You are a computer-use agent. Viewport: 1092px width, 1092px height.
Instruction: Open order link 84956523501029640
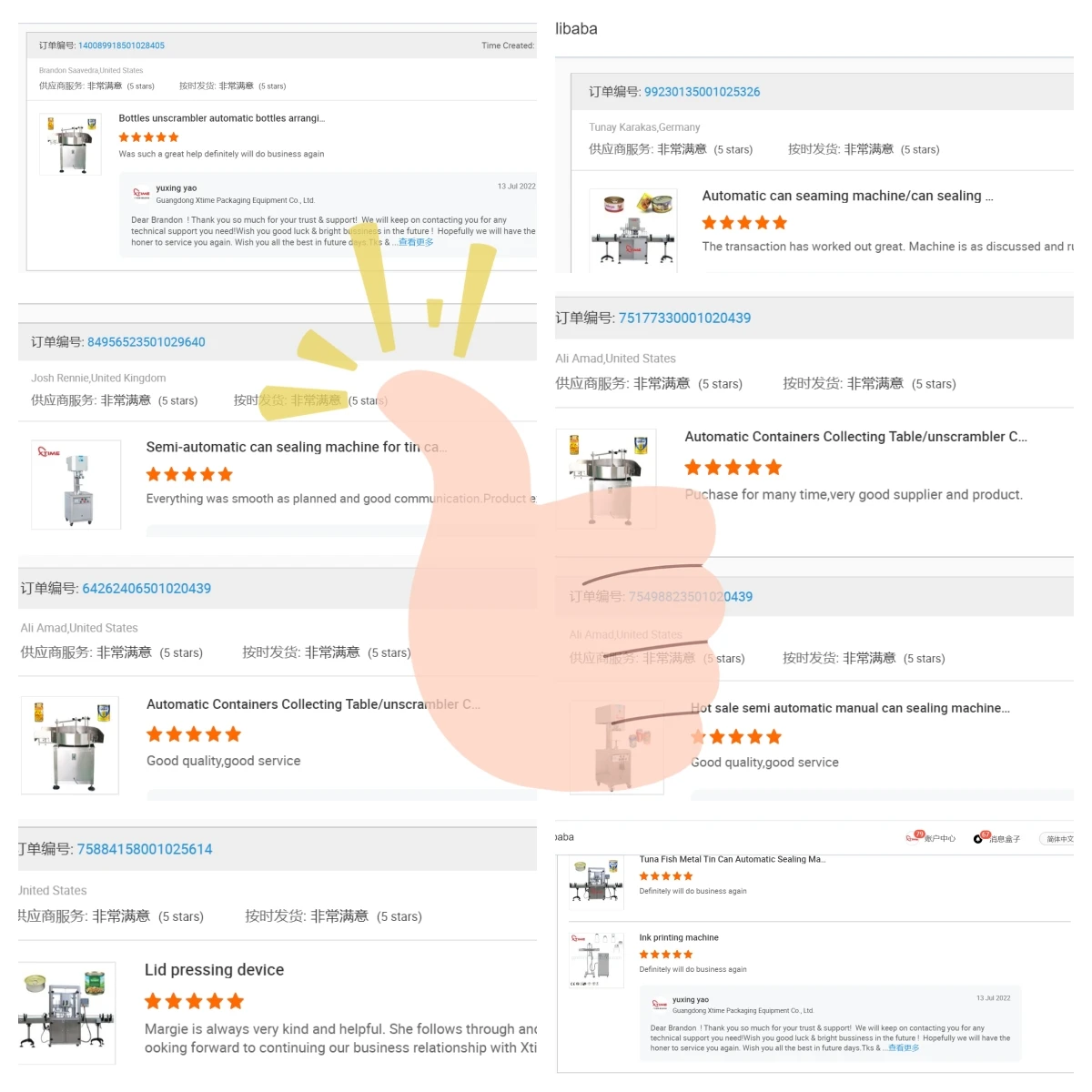(146, 342)
